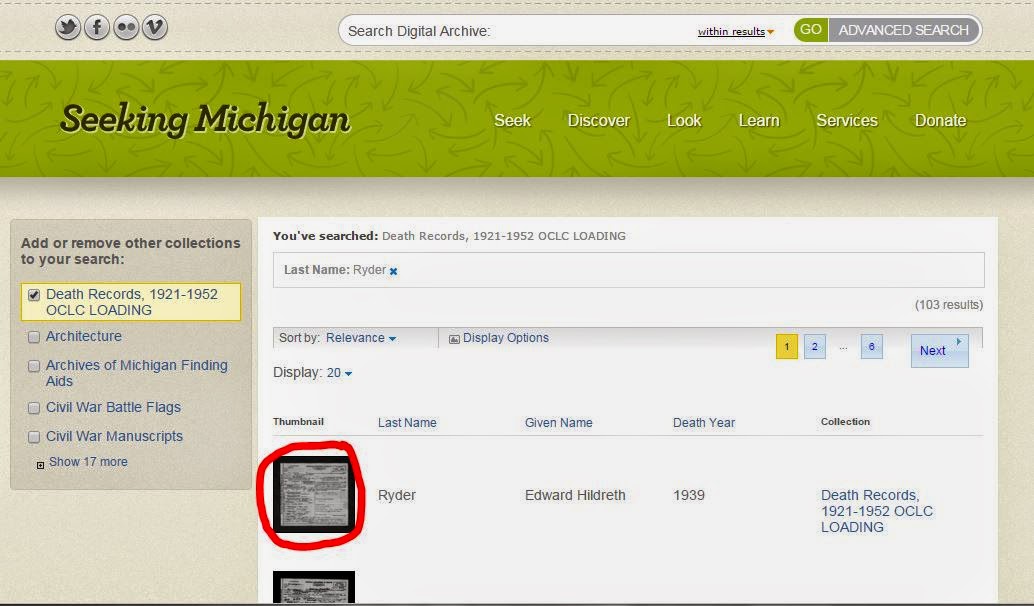The height and width of the screenshot is (606, 1034).
Task: Click the 1939 death year value
Action: [688, 495]
